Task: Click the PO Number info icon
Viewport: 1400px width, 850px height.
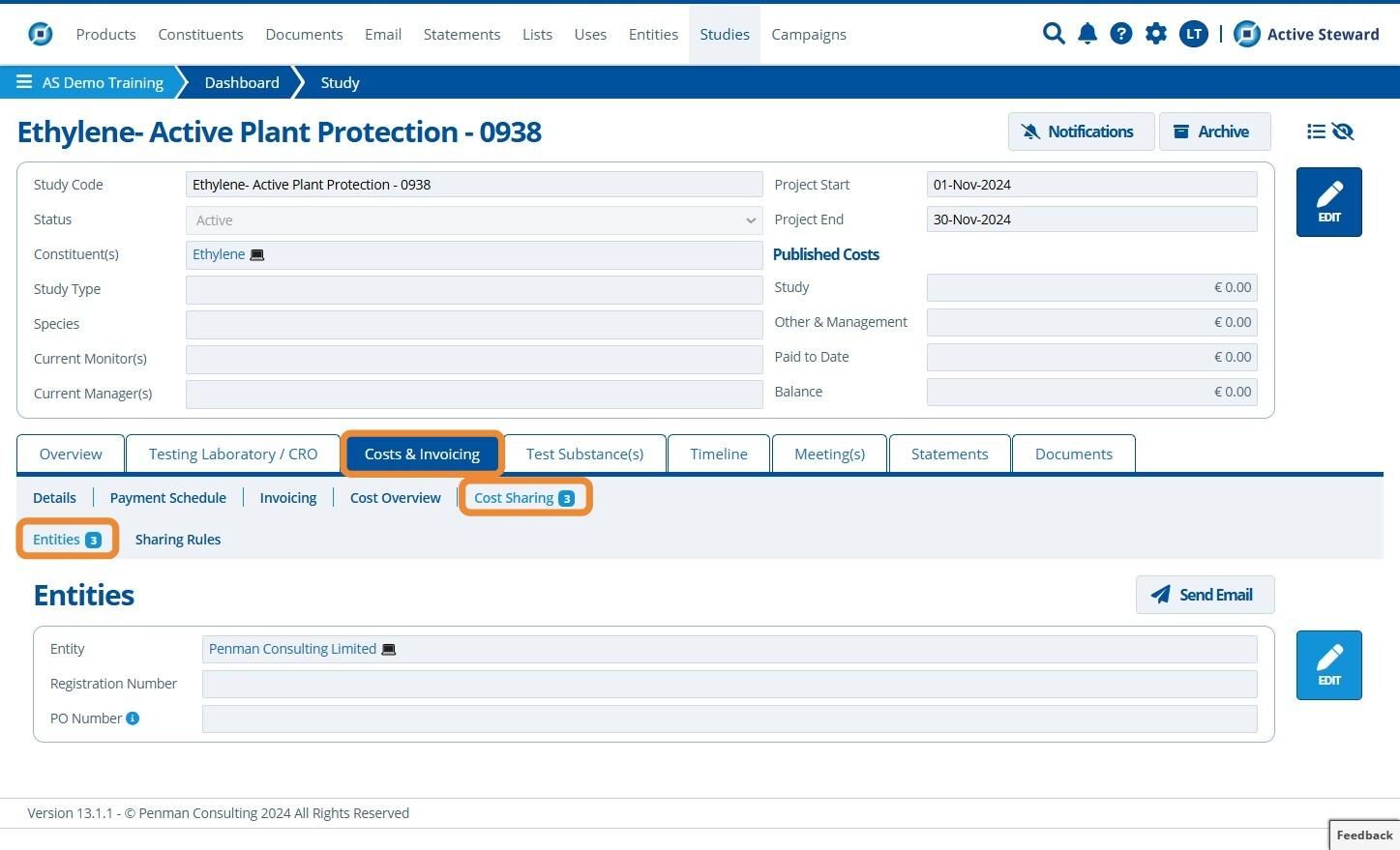Action: (x=133, y=718)
